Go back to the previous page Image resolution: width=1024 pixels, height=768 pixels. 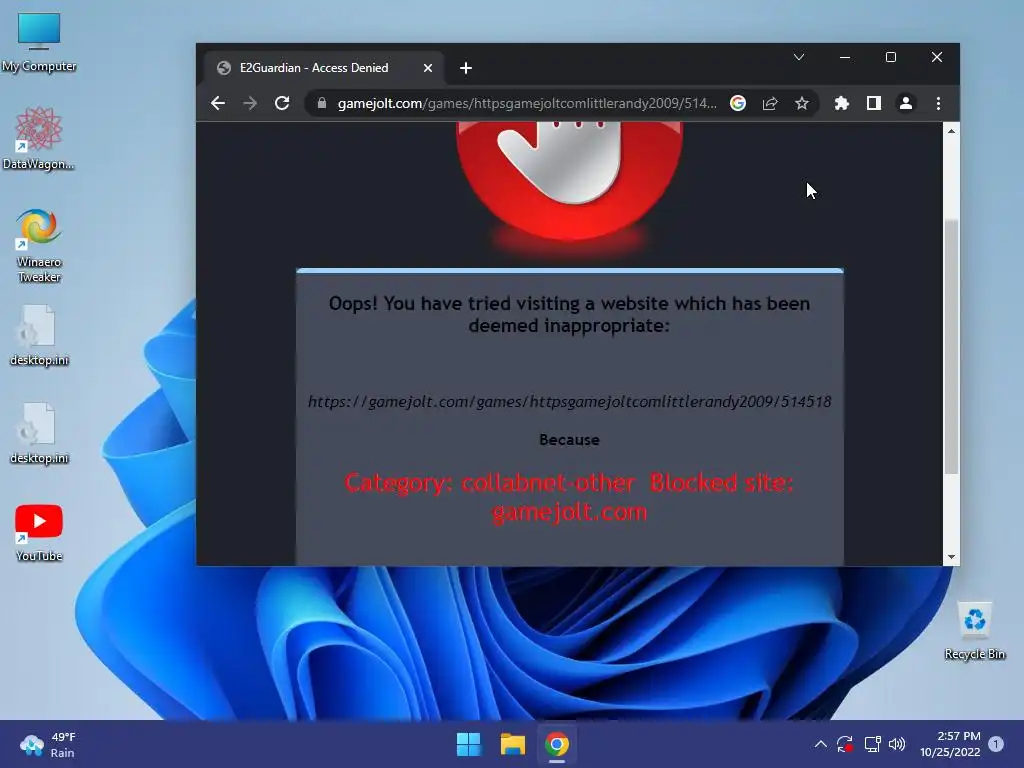[x=218, y=103]
